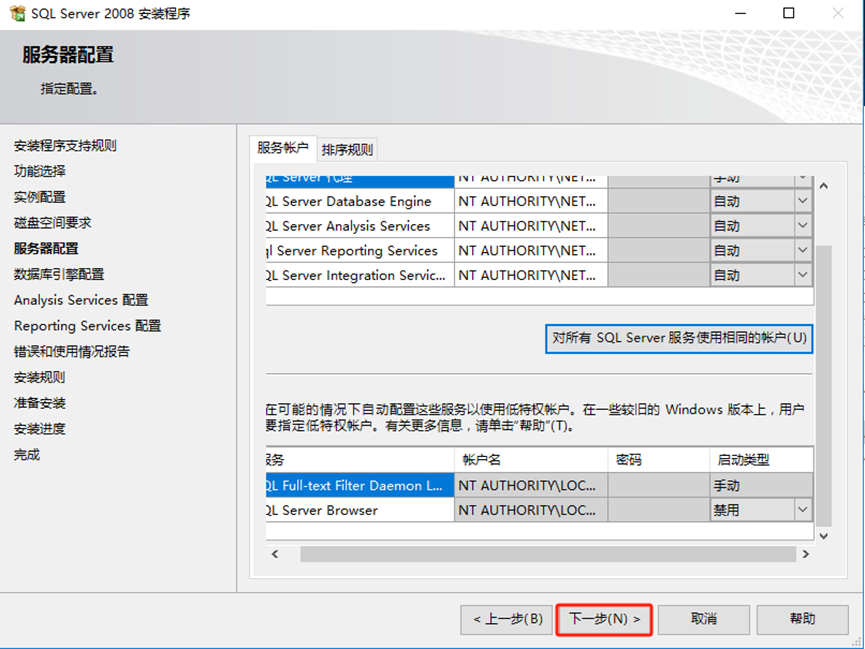The width and height of the screenshot is (865, 649).
Task: Minimize the SQL Server 2008 setup window
Action: coord(740,13)
